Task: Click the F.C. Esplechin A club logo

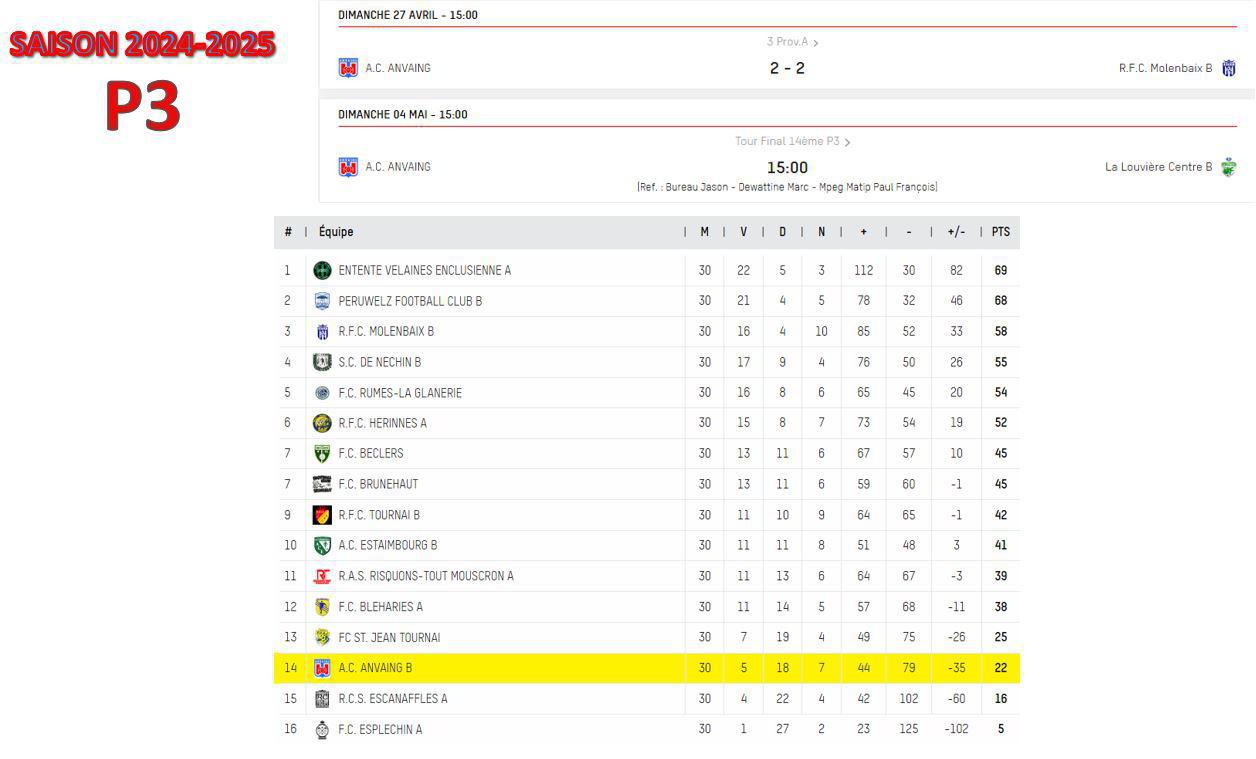Action: pos(322,729)
